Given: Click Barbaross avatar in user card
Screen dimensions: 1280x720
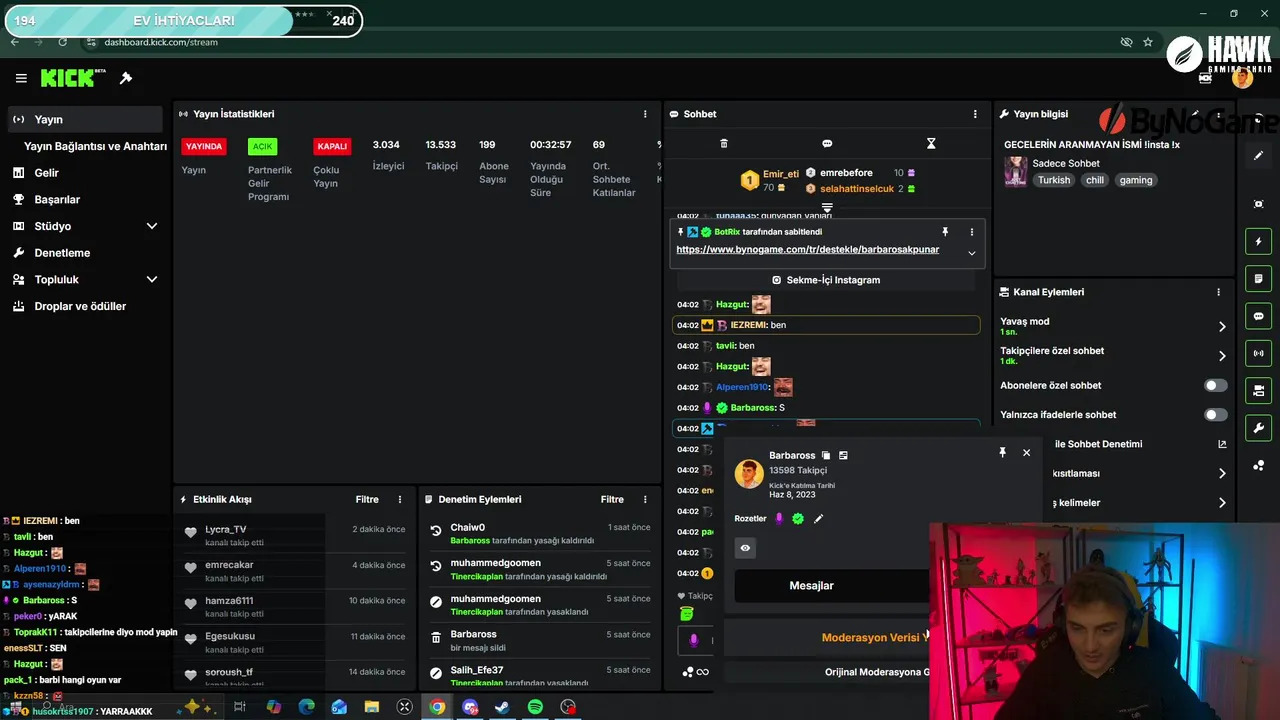Looking at the screenshot, I should pos(749,474).
